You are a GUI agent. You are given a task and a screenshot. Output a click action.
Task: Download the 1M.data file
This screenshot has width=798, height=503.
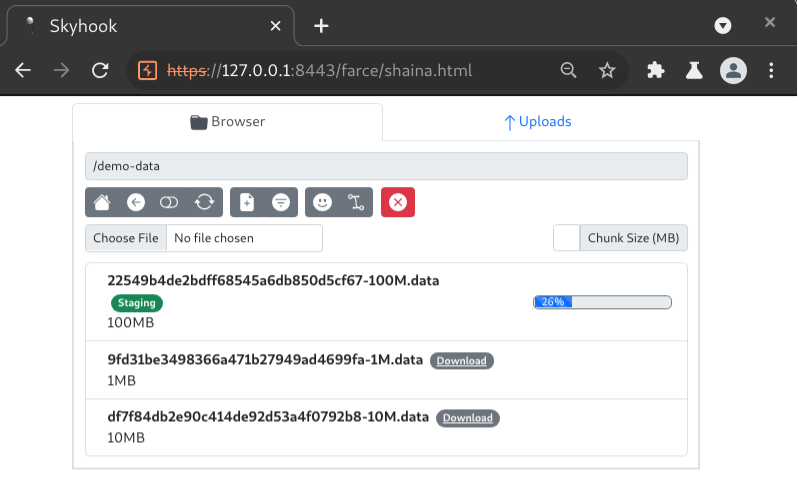(462, 361)
